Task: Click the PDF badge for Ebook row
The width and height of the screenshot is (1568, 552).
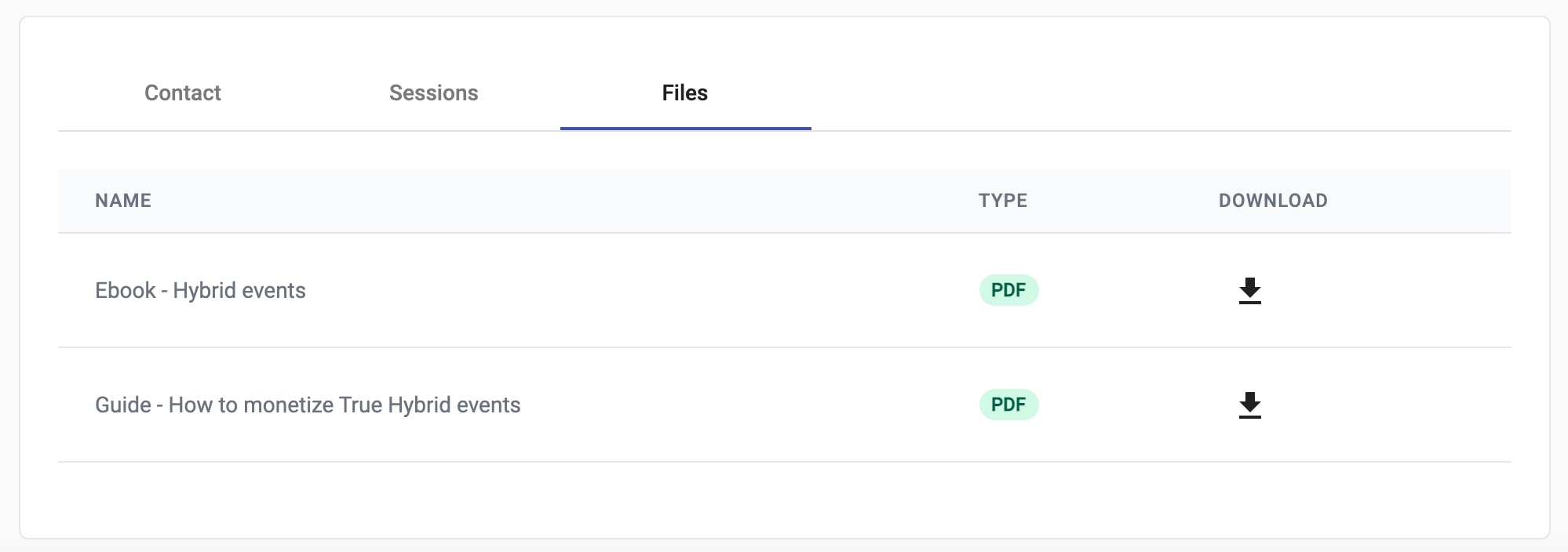Action: coord(1008,290)
